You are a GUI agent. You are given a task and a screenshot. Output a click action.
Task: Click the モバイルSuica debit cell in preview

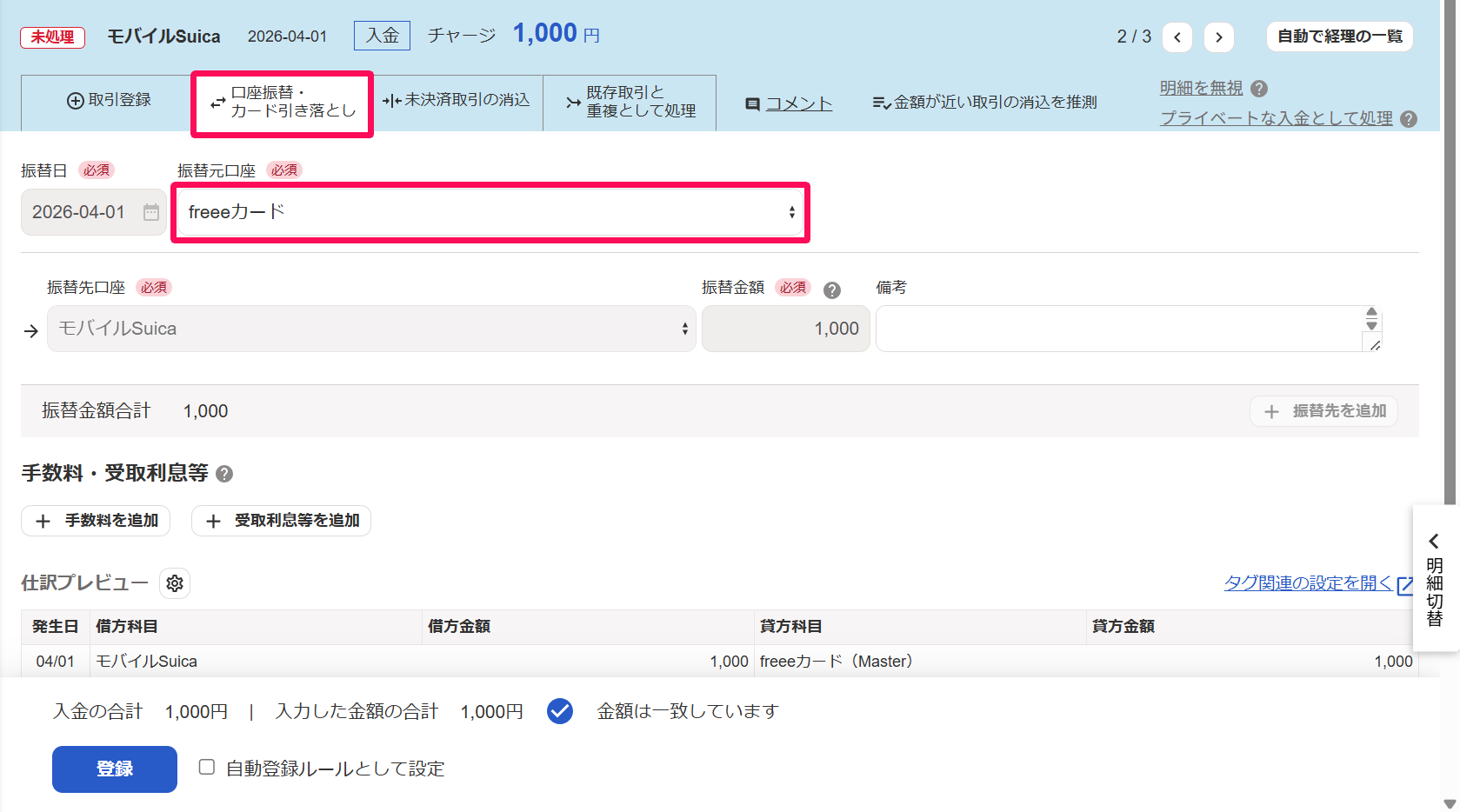(x=256, y=662)
